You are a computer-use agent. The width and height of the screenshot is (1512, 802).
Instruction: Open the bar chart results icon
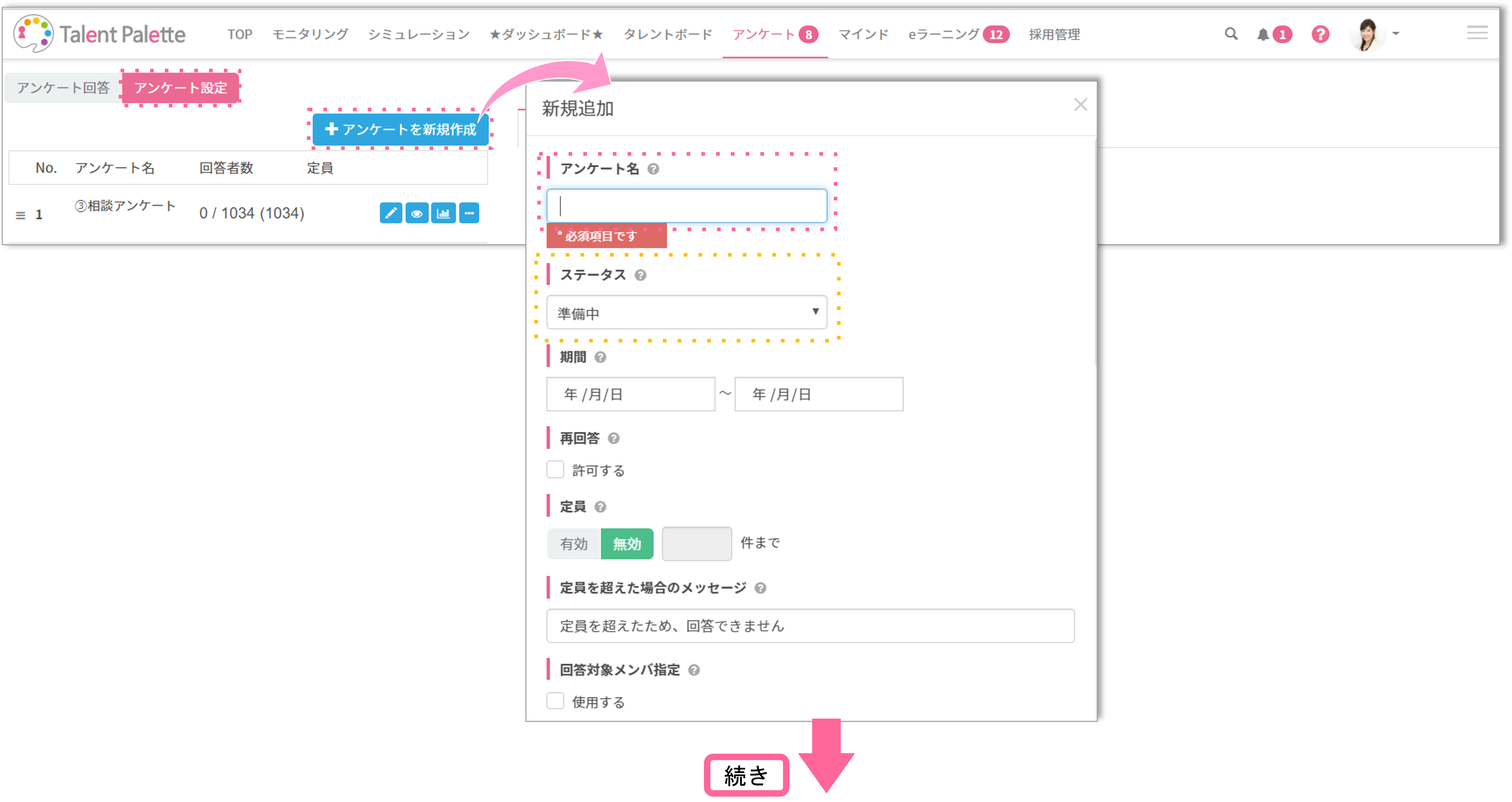(443, 213)
